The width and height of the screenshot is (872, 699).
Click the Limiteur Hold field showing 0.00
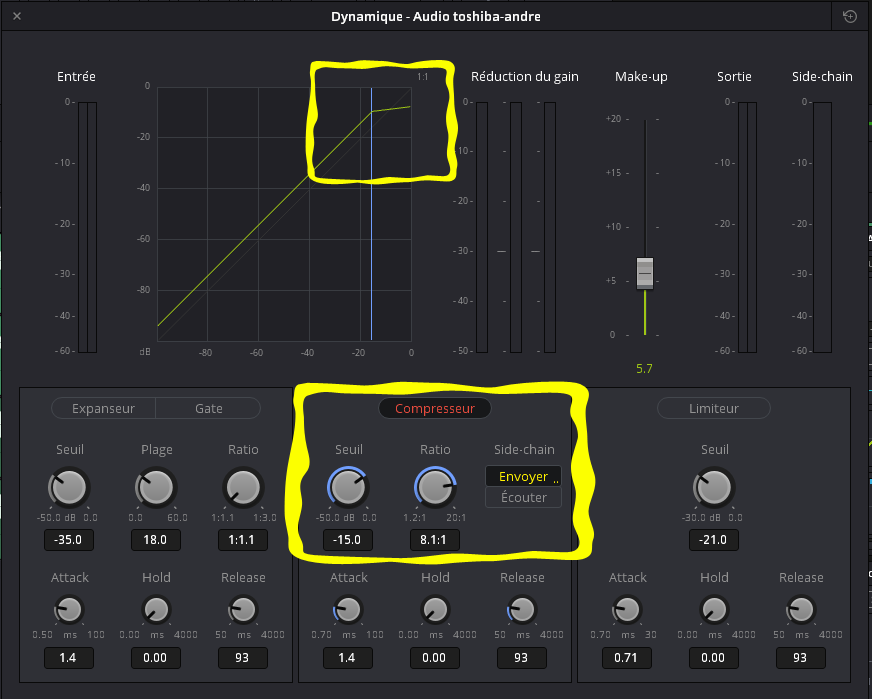pyautogui.click(x=714, y=658)
